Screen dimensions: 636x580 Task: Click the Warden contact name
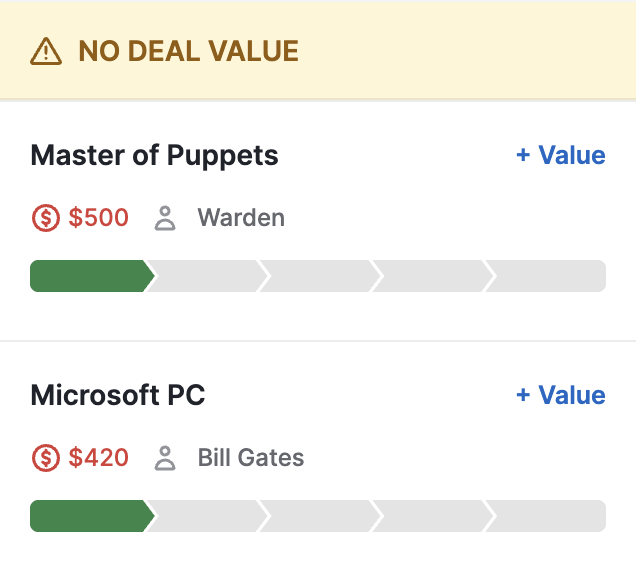241,218
